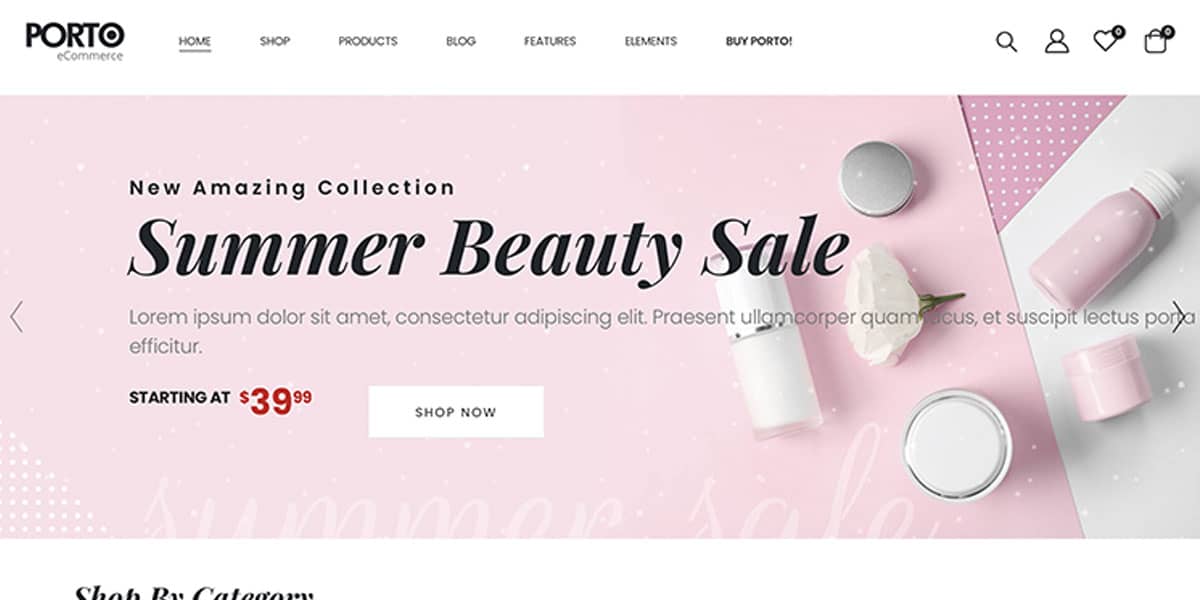The width and height of the screenshot is (1200, 600).
Task: Select the Home menu item
Action: click(195, 42)
